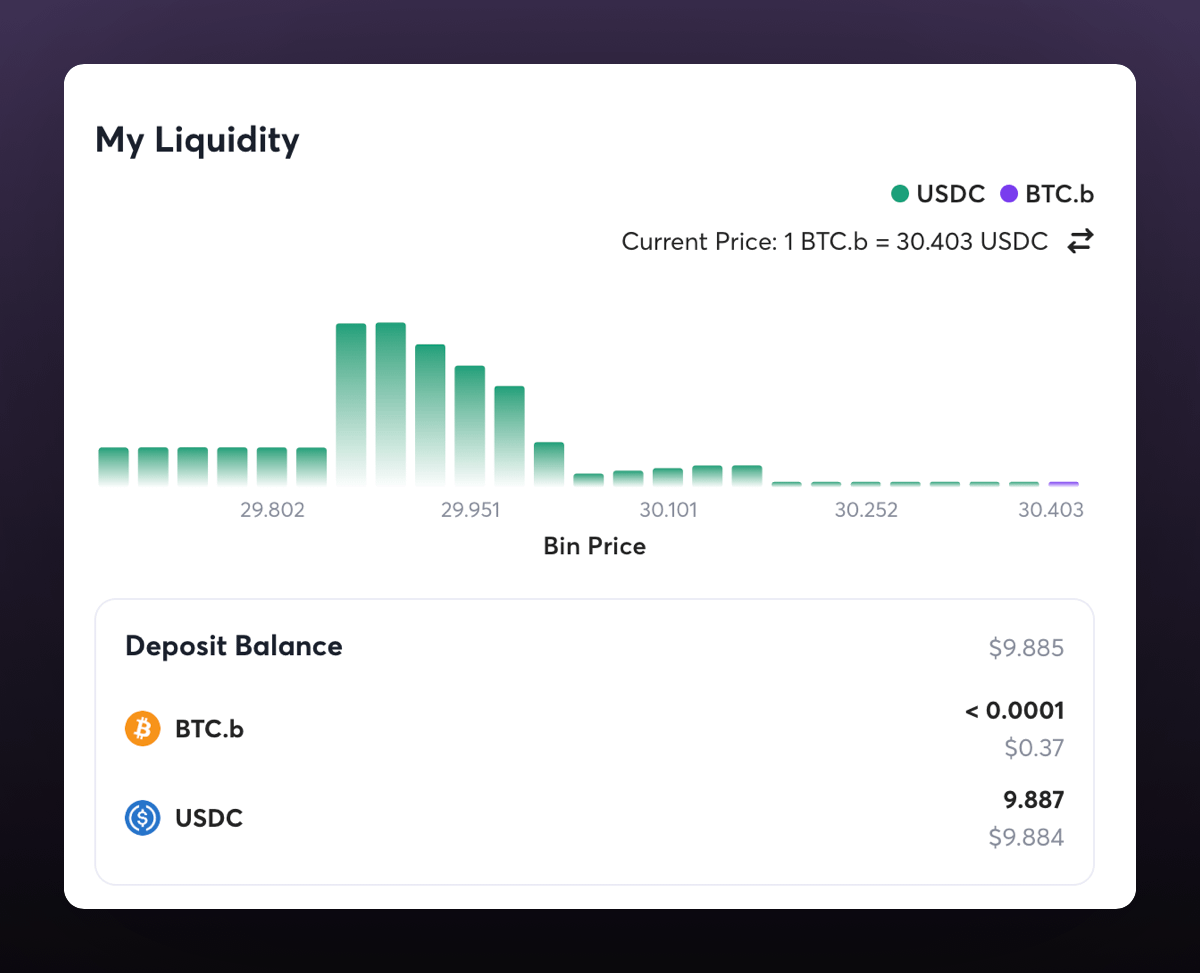The width and height of the screenshot is (1200, 973).
Task: Click the Deposit Balance total $9.885
Action: [1026, 648]
